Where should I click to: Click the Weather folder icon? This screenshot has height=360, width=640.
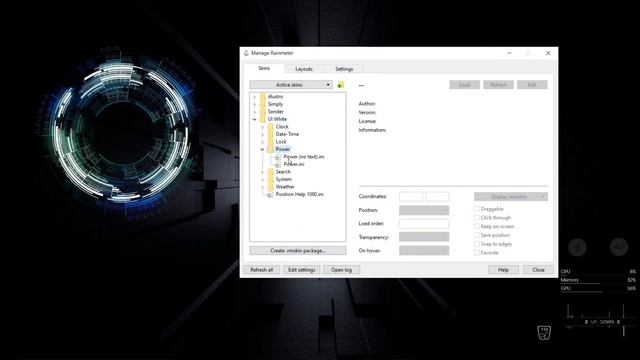271,187
